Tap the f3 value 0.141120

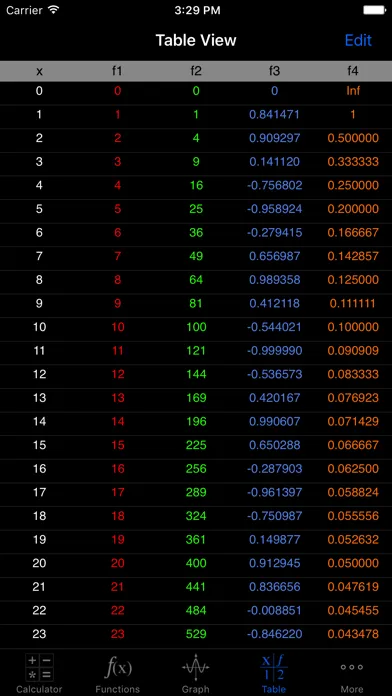274,162
